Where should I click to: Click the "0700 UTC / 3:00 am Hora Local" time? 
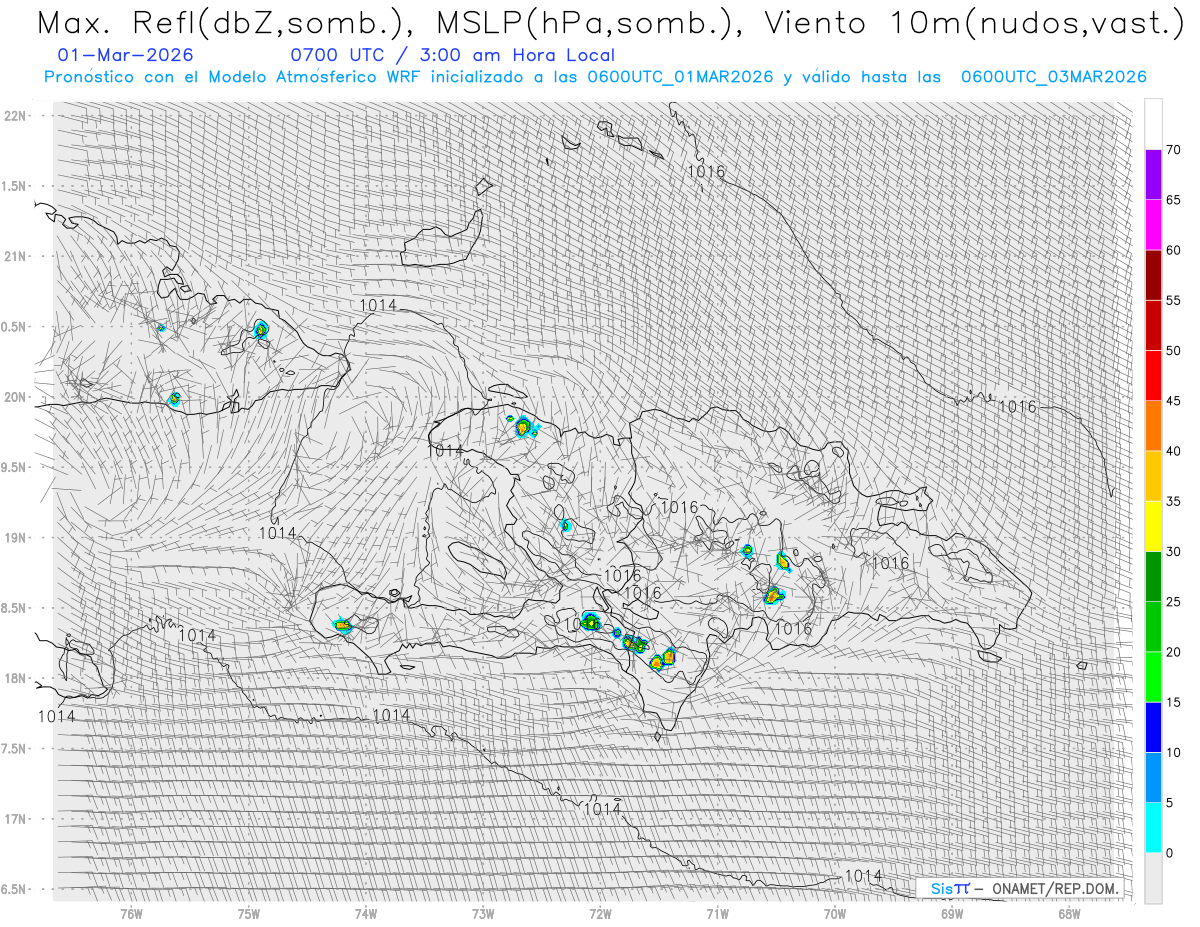coord(453,55)
